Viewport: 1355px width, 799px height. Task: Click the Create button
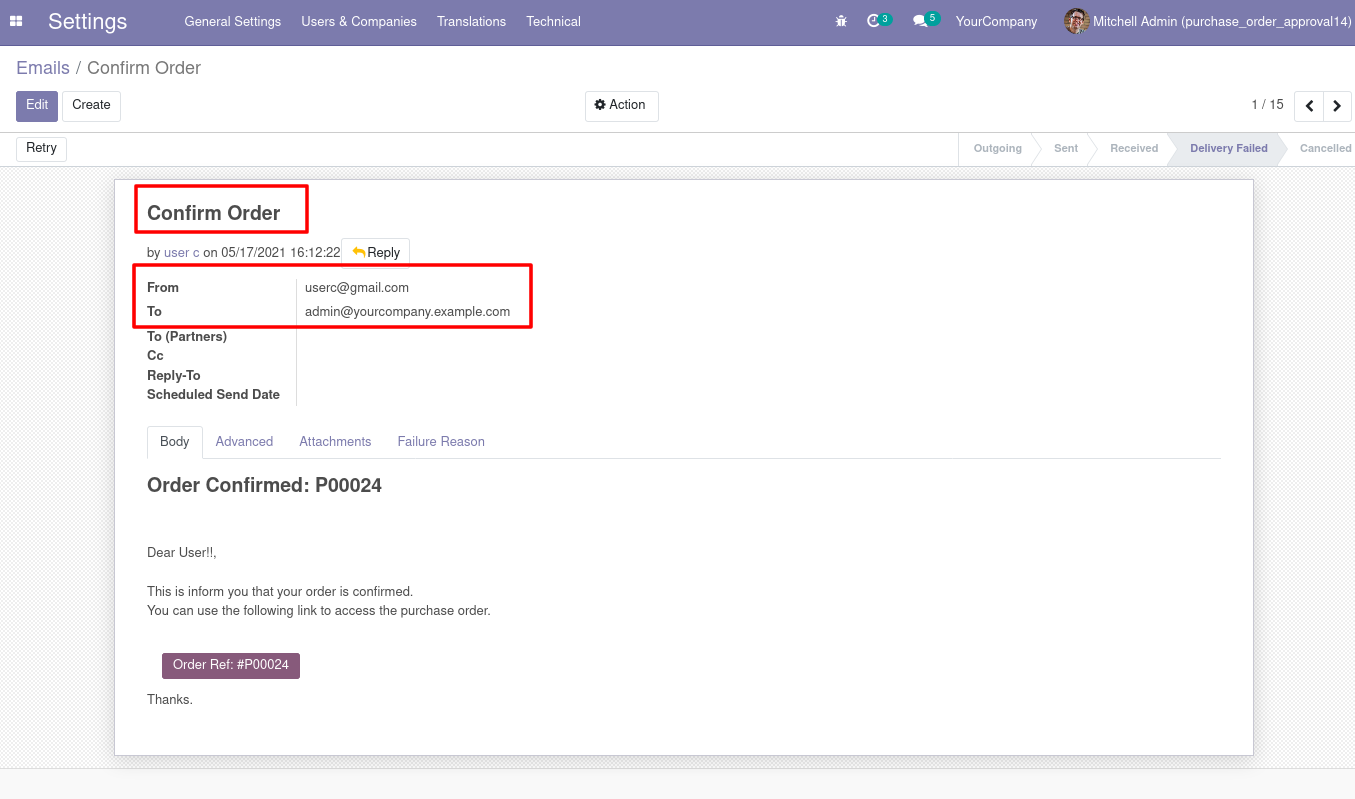91,106
